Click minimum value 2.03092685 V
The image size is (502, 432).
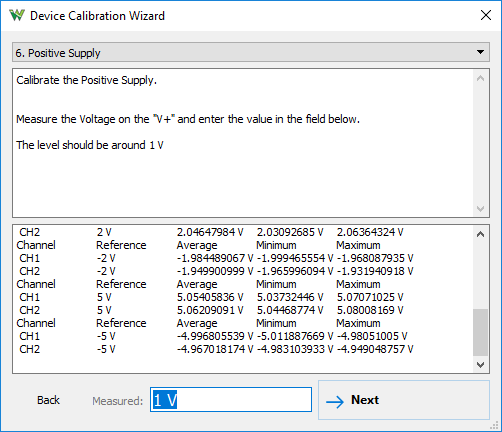[290, 232]
